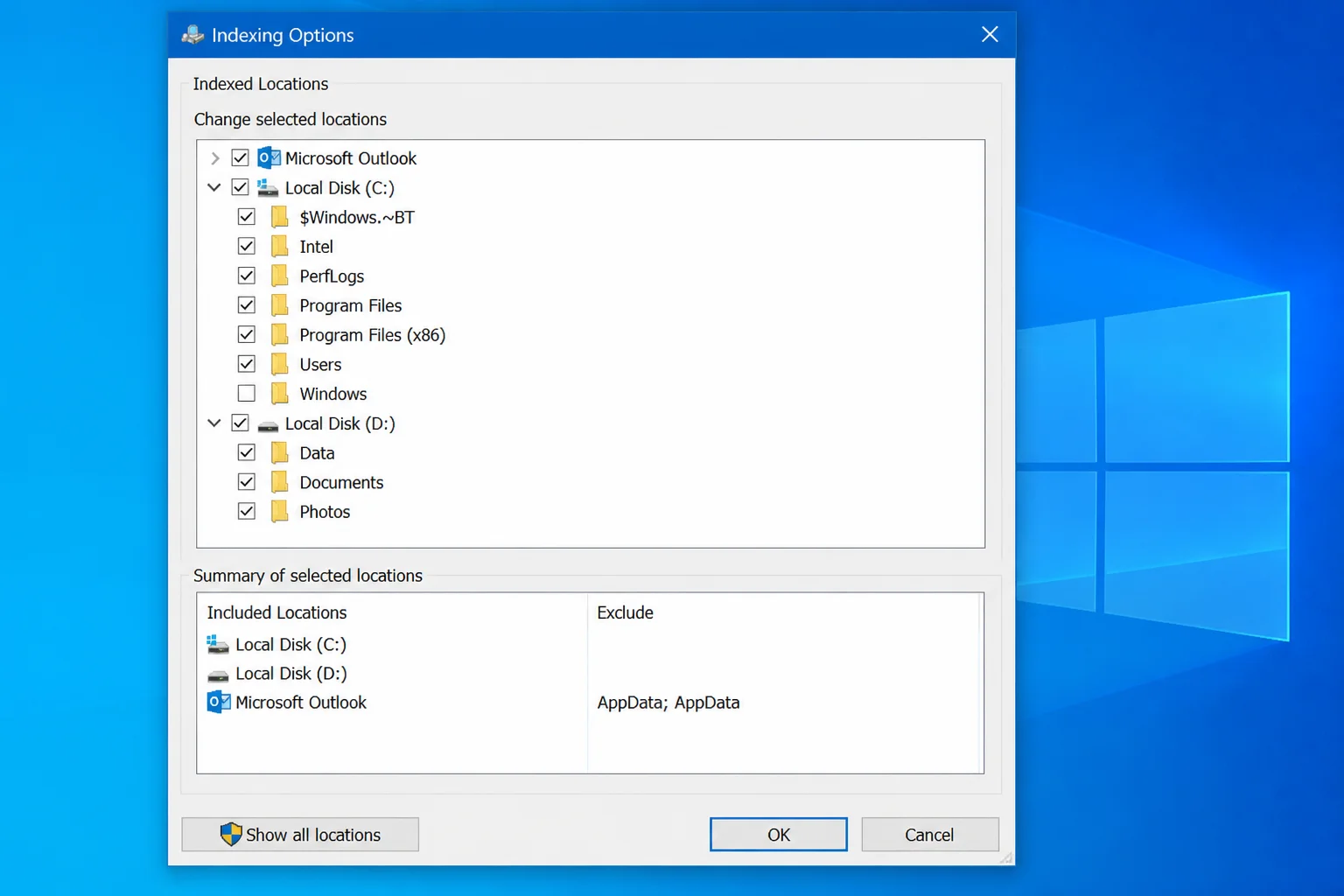Expand the Microsoft Outlook tree node
Screen dimensions: 1344x896
tap(214, 158)
